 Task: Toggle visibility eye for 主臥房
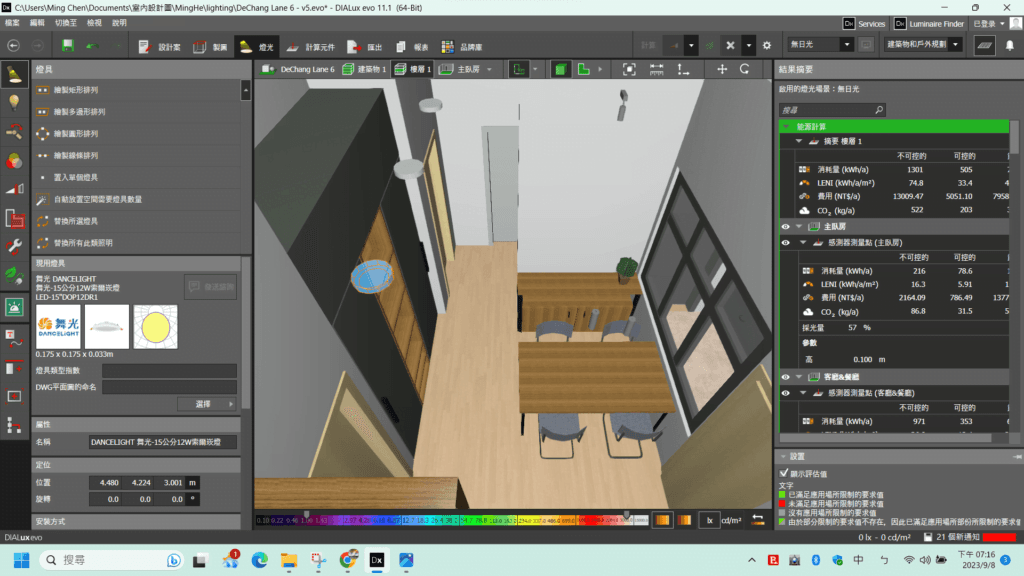(786, 227)
